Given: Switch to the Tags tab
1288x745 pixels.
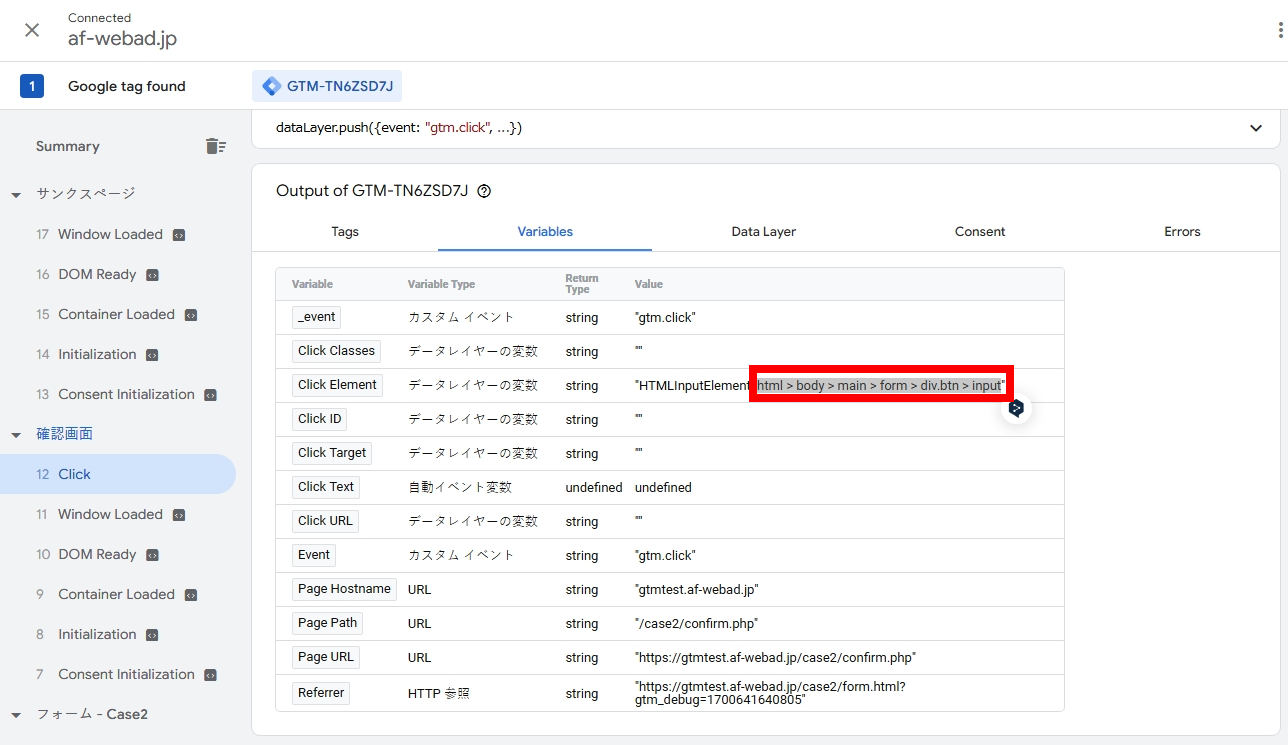Looking at the screenshot, I should point(345,231).
